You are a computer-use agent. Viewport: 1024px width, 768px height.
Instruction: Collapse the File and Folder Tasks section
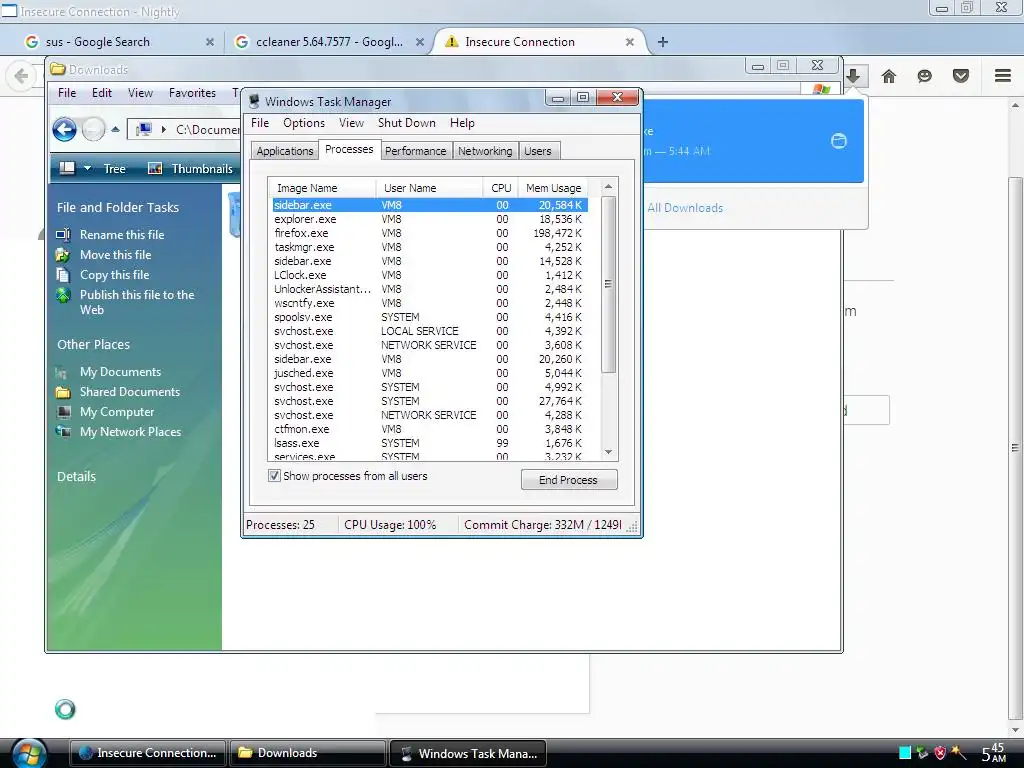[x=118, y=208]
